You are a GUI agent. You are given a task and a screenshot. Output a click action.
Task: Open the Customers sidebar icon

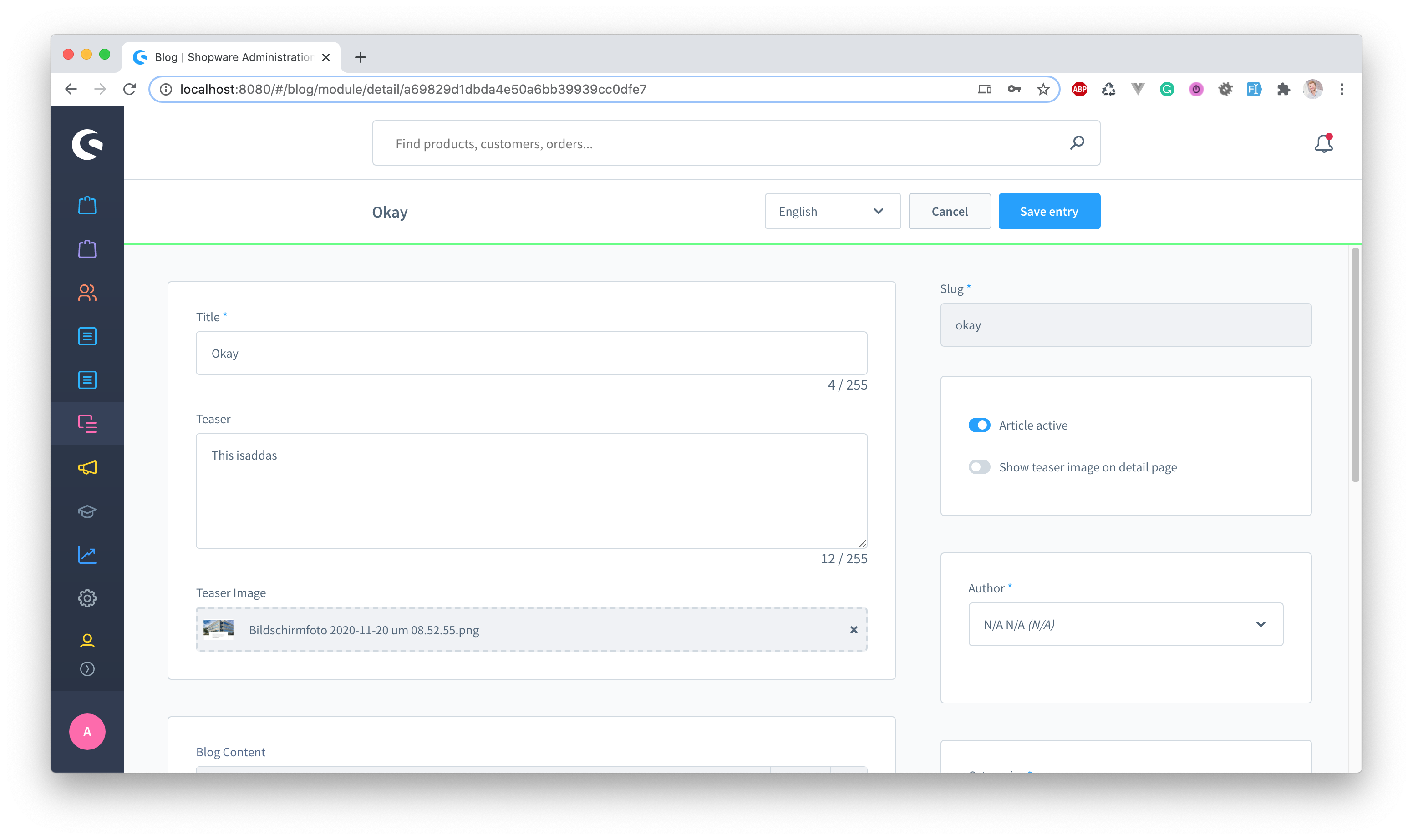point(87,293)
